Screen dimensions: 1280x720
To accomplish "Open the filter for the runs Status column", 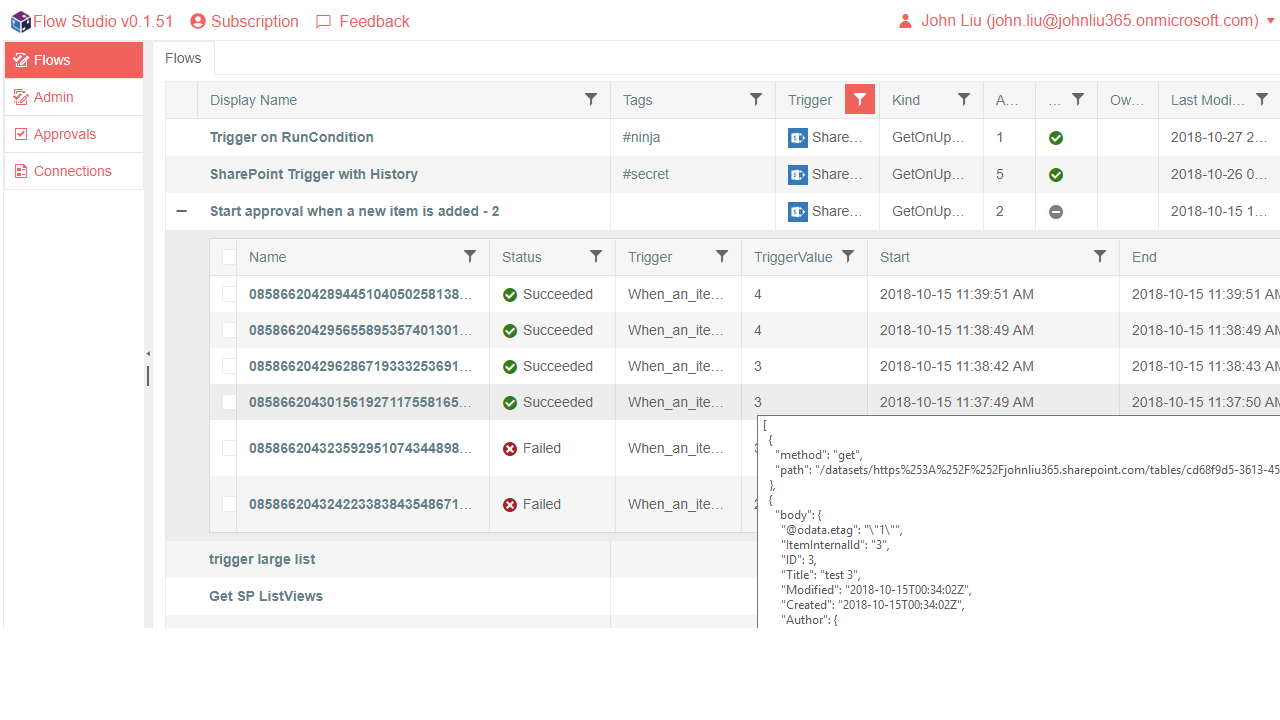I will [596, 256].
